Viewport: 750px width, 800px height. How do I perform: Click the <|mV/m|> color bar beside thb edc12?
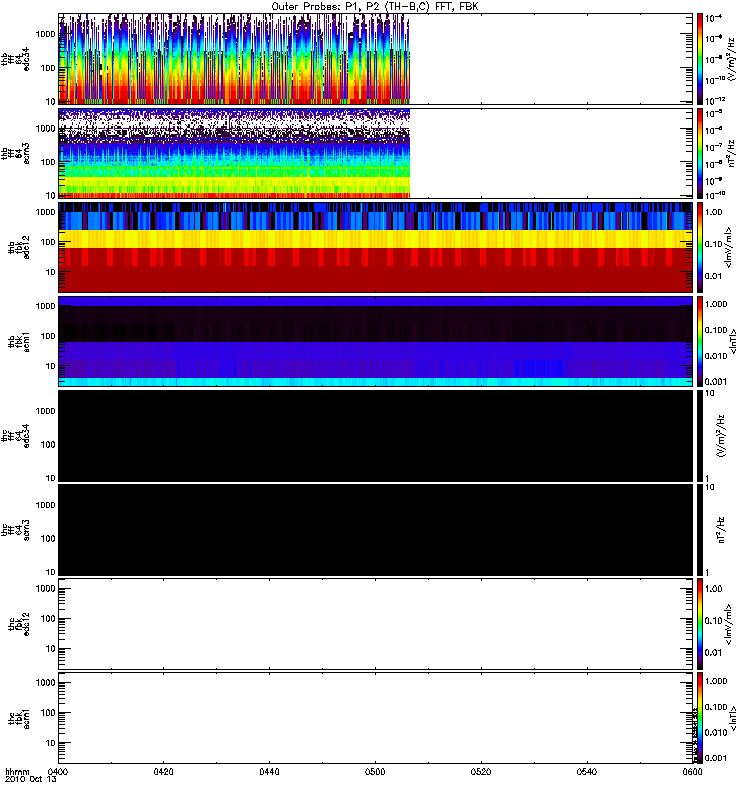coord(700,247)
